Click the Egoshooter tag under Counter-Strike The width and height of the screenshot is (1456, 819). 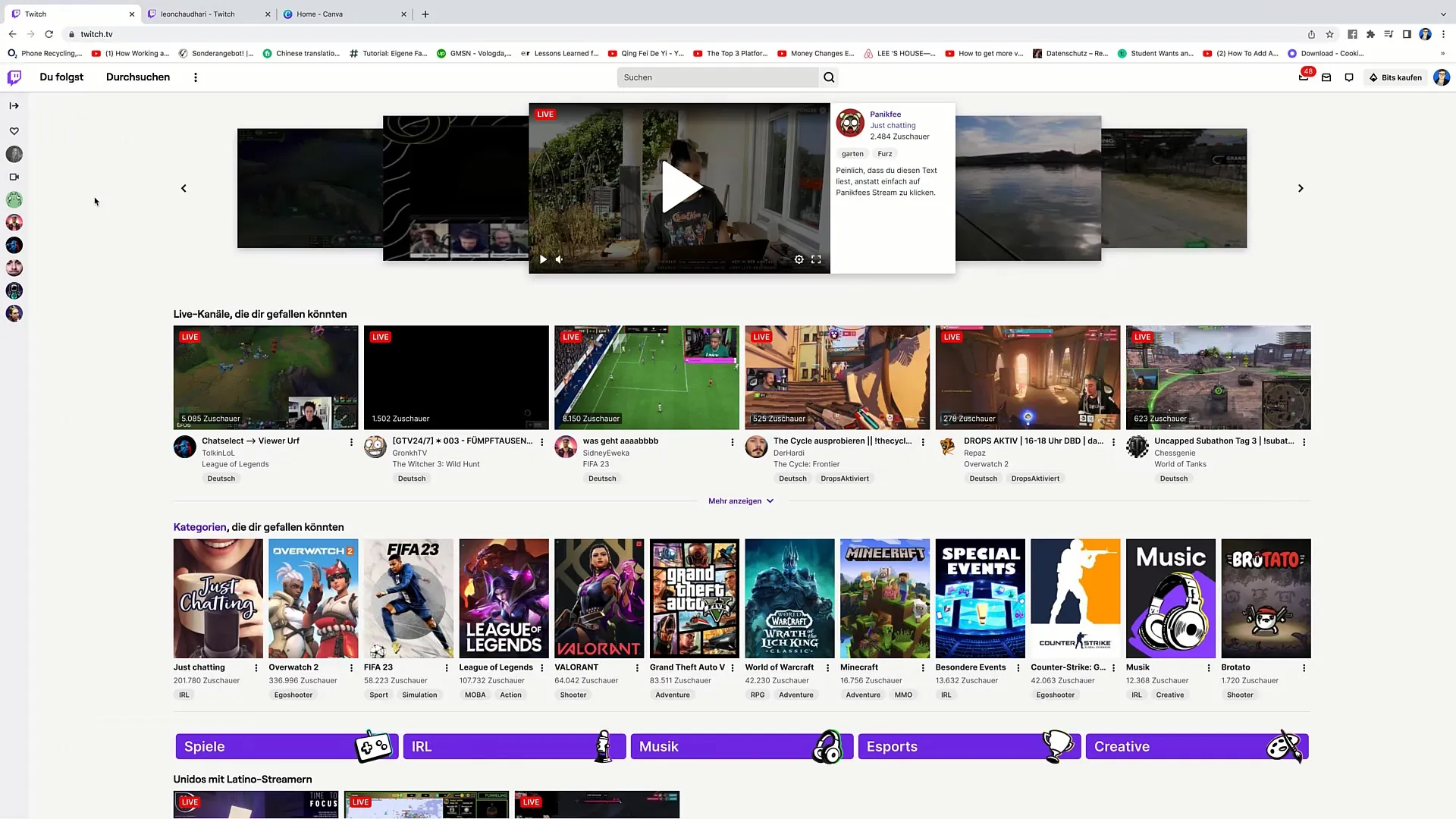tap(1056, 695)
